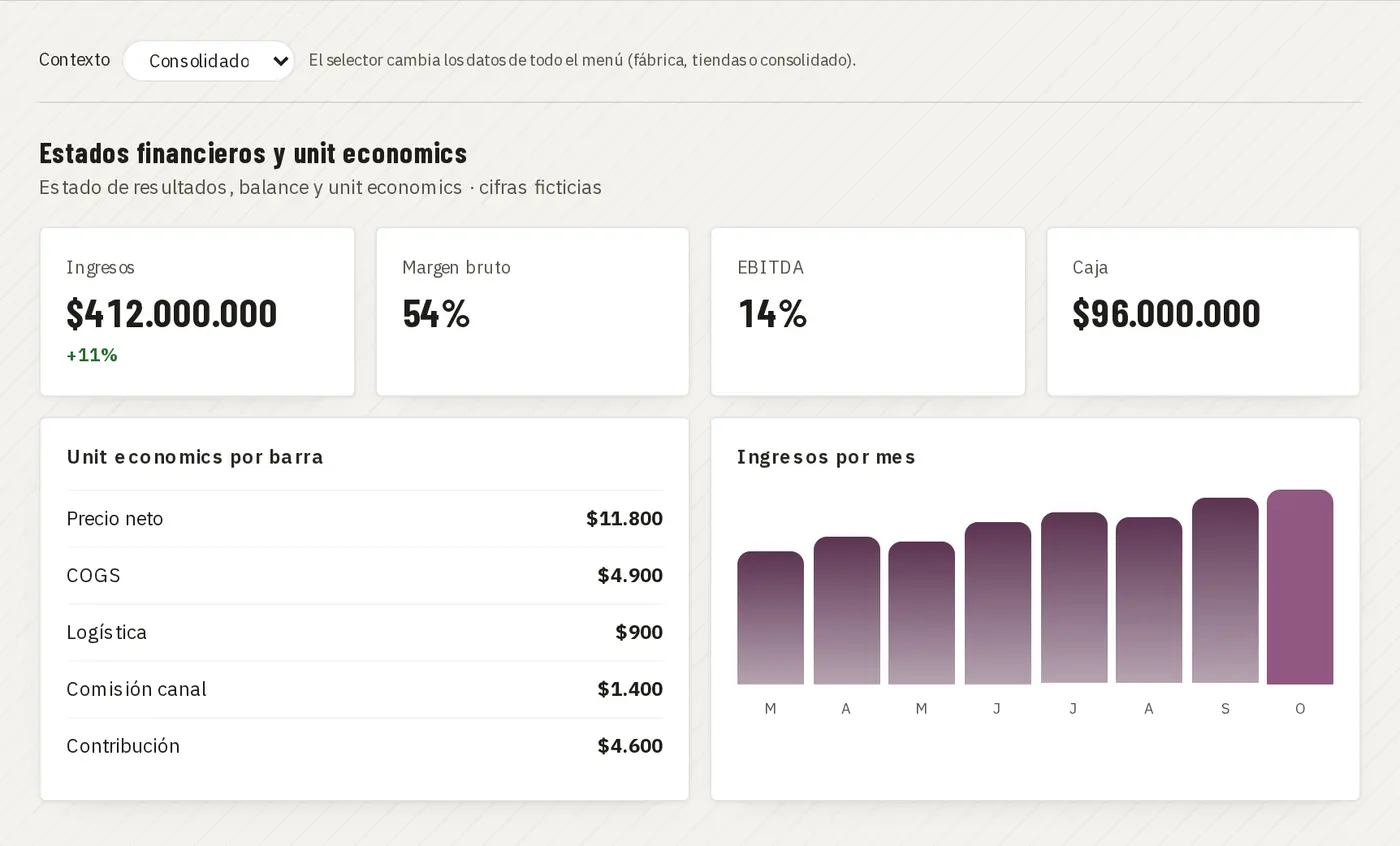Select the "Contribución" row label

click(123, 746)
